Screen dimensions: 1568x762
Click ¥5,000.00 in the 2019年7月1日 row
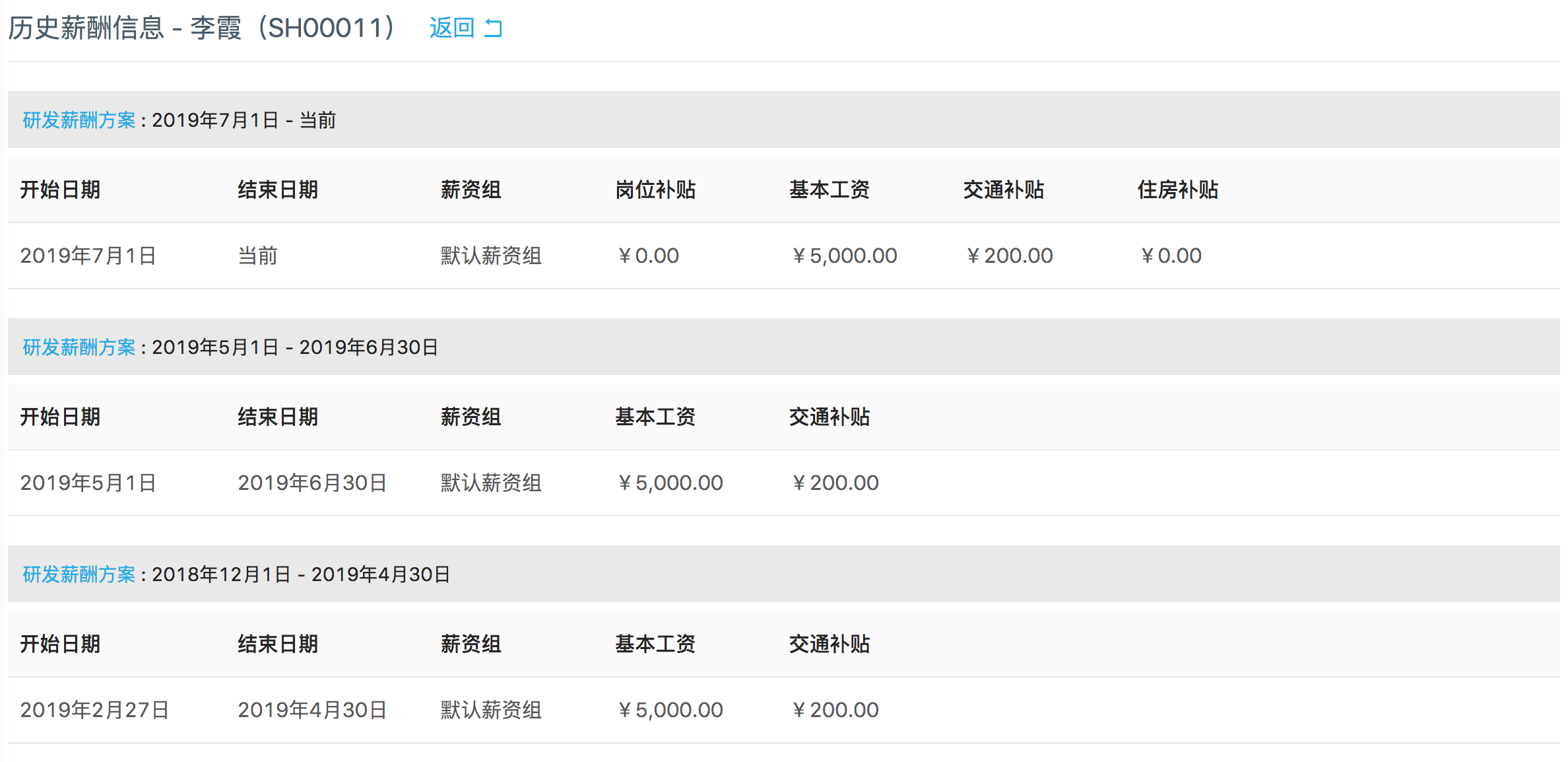pos(843,256)
